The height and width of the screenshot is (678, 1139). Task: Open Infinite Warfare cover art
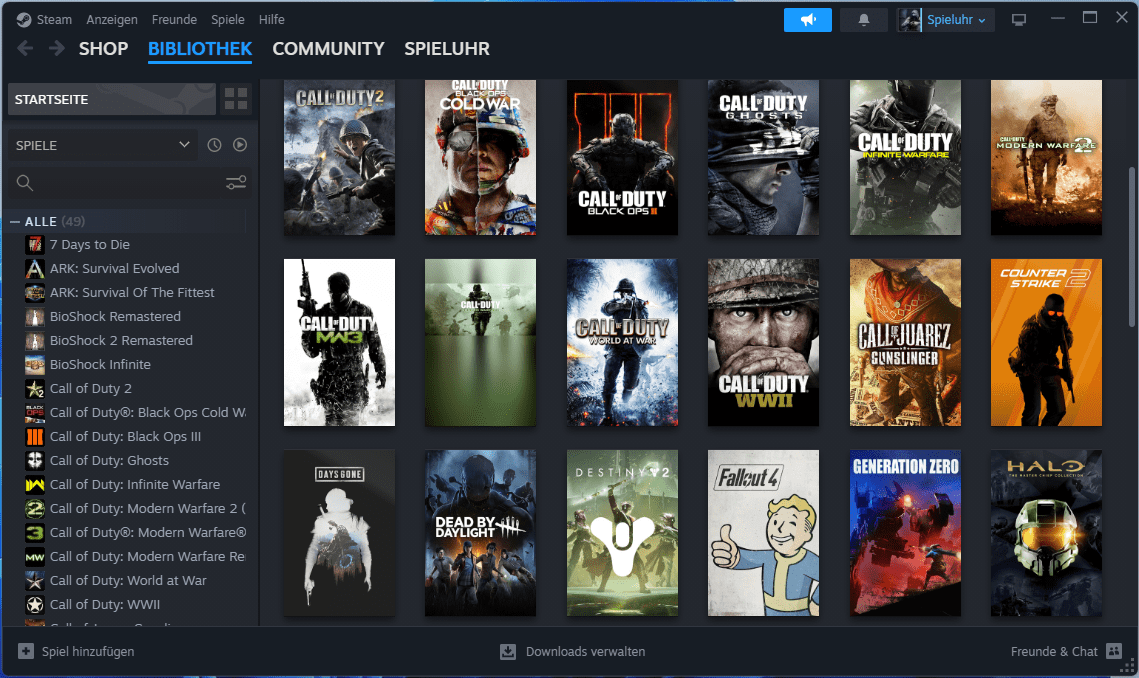(905, 157)
